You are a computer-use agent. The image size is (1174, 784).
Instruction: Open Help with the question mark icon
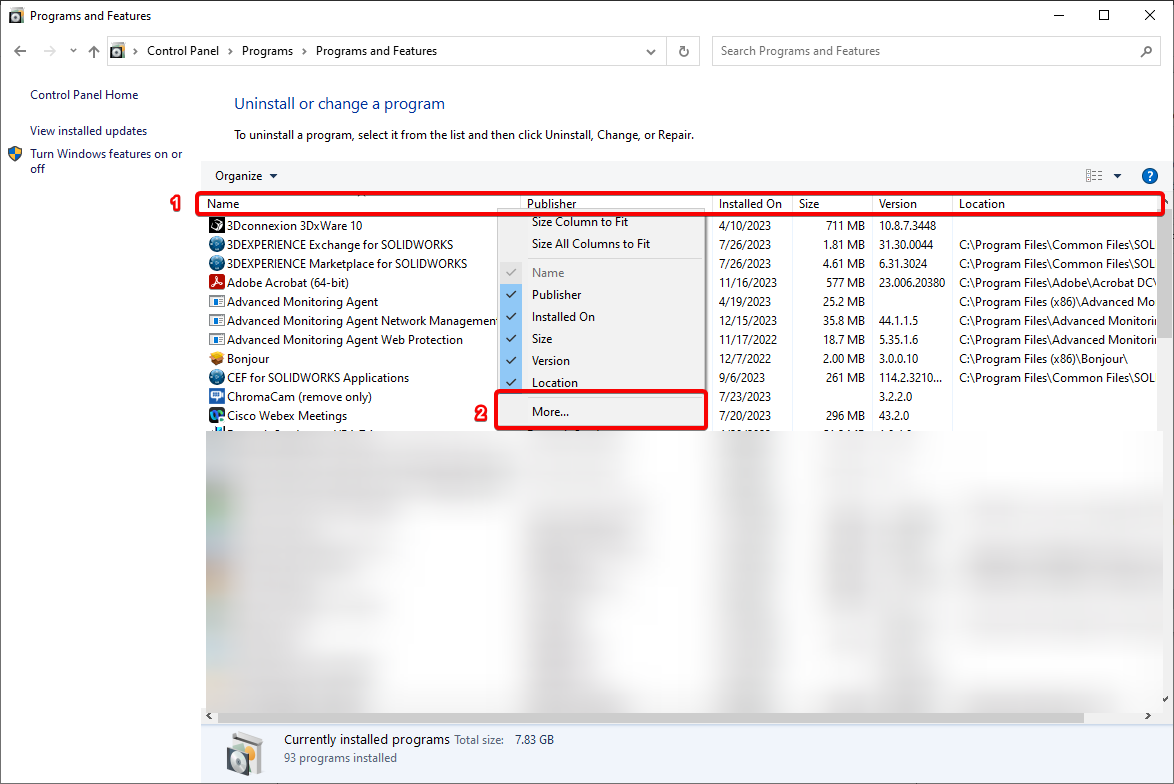(1149, 176)
